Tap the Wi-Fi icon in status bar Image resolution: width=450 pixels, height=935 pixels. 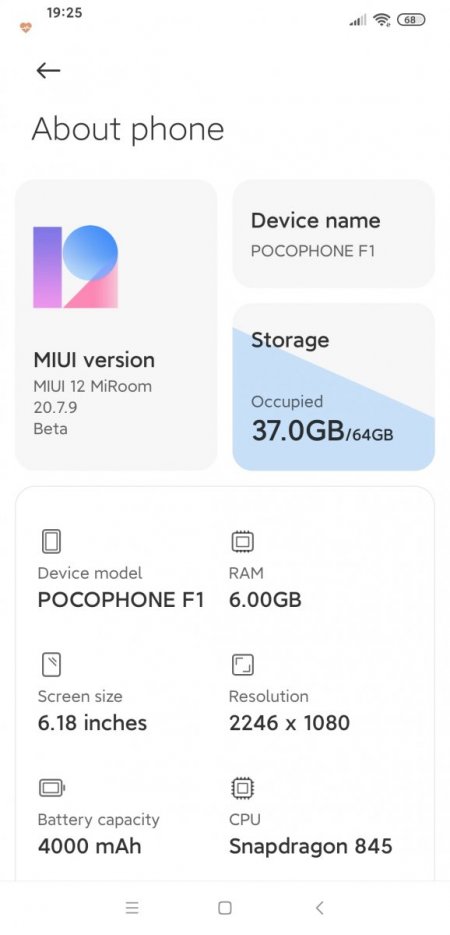pos(381,20)
